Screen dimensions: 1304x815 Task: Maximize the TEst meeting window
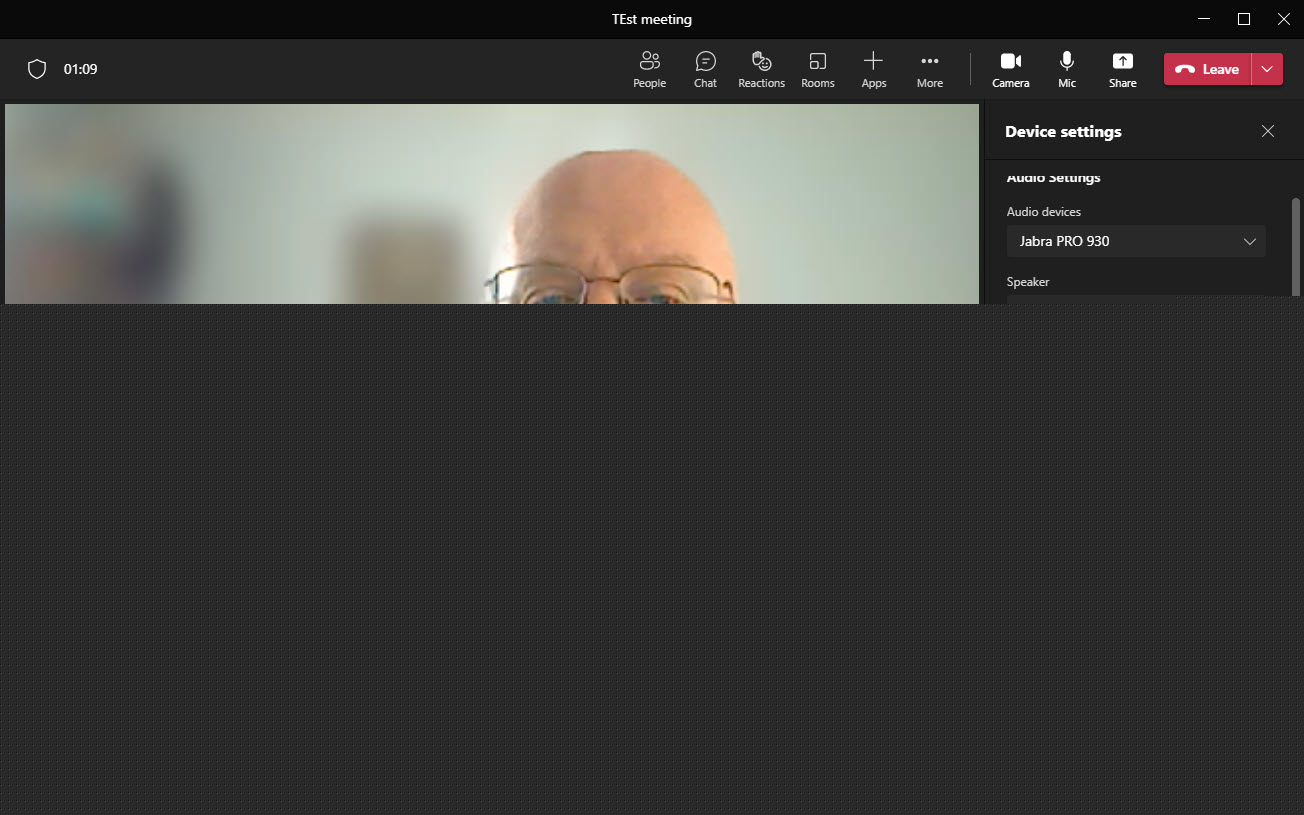click(1244, 19)
